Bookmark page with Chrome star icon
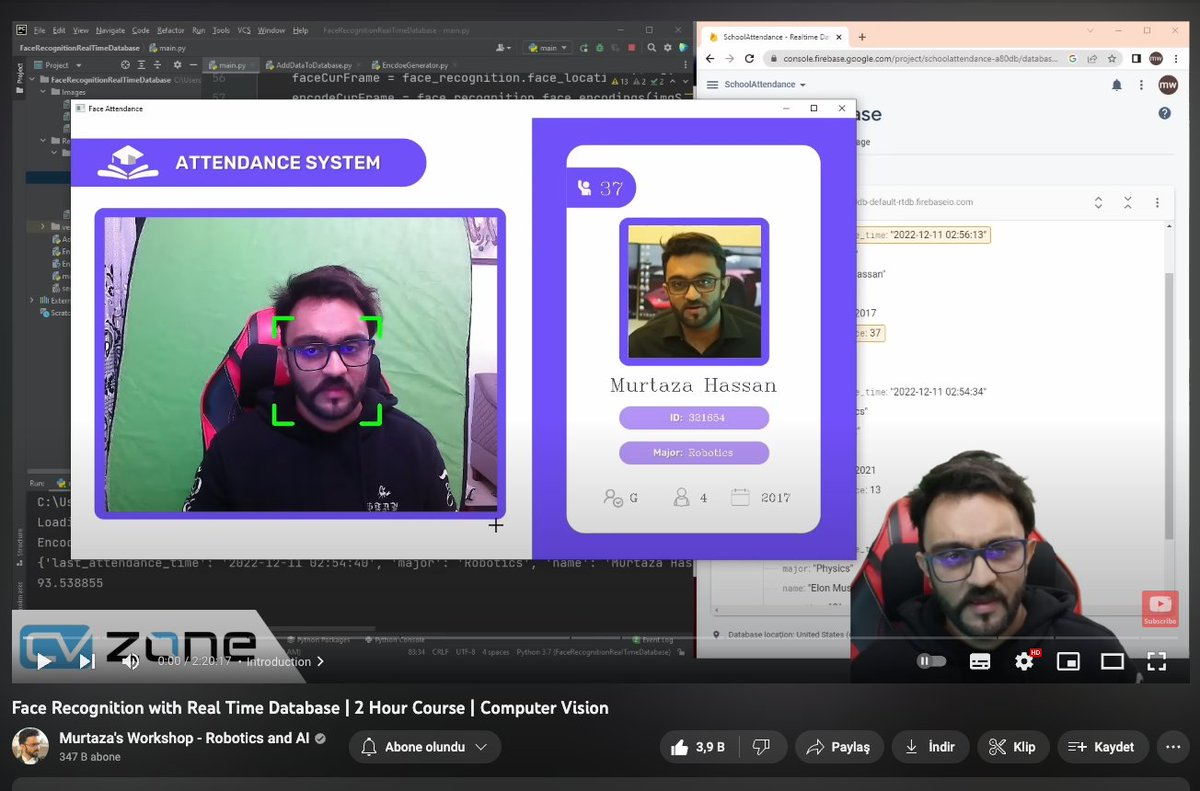 click(x=1110, y=59)
